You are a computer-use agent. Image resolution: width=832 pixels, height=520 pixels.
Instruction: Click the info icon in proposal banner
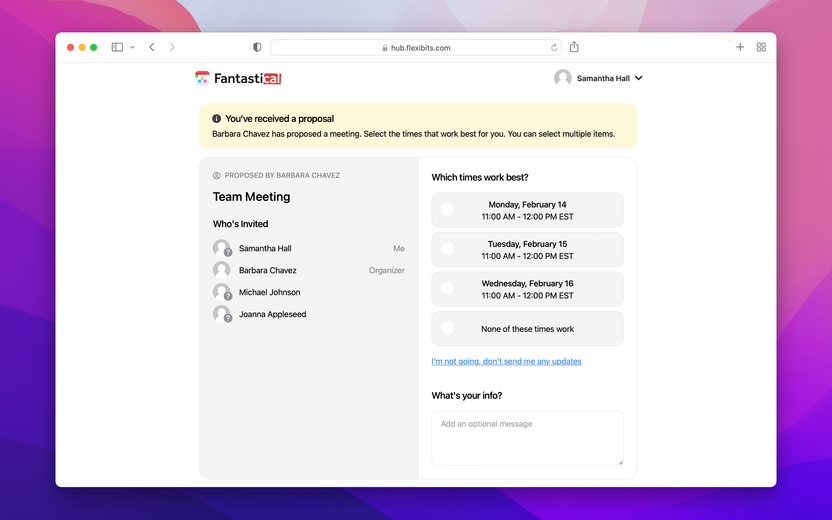click(x=216, y=119)
